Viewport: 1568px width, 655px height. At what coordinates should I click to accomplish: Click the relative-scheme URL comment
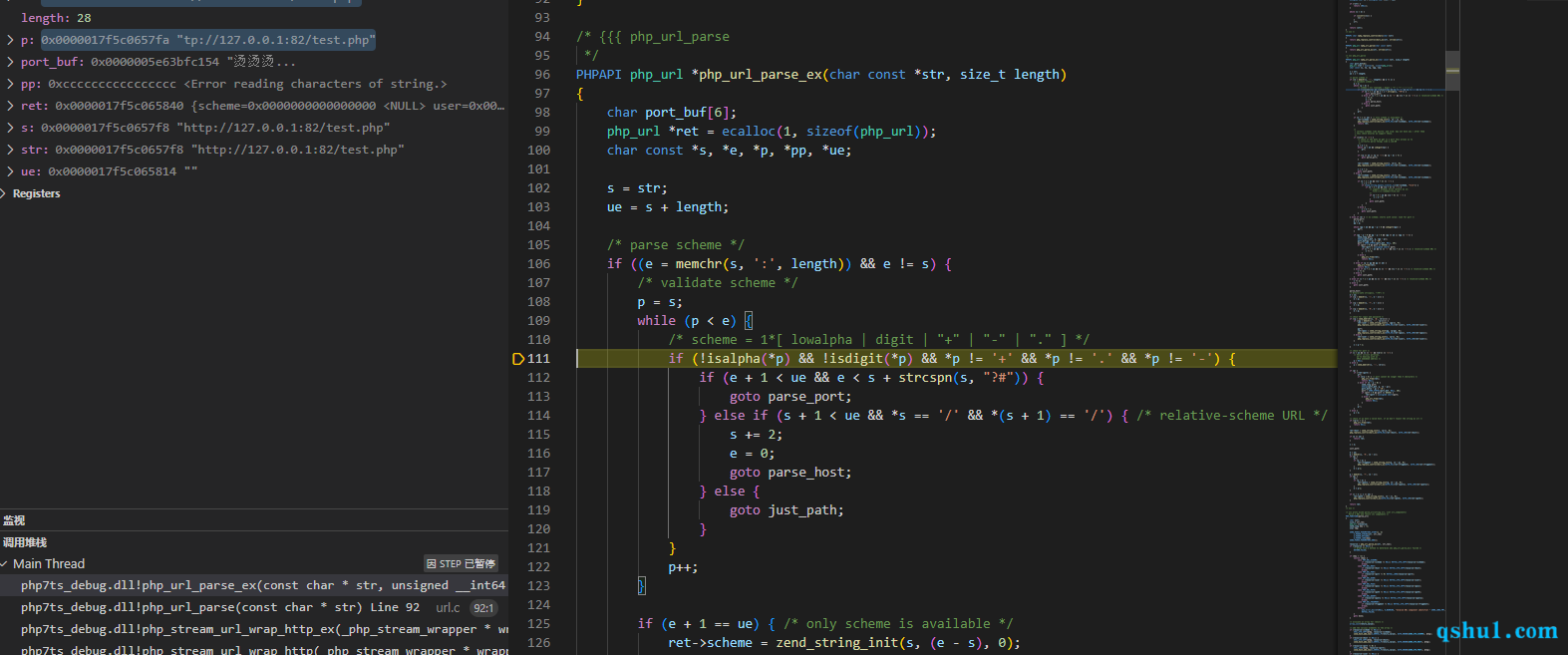[1232, 416]
